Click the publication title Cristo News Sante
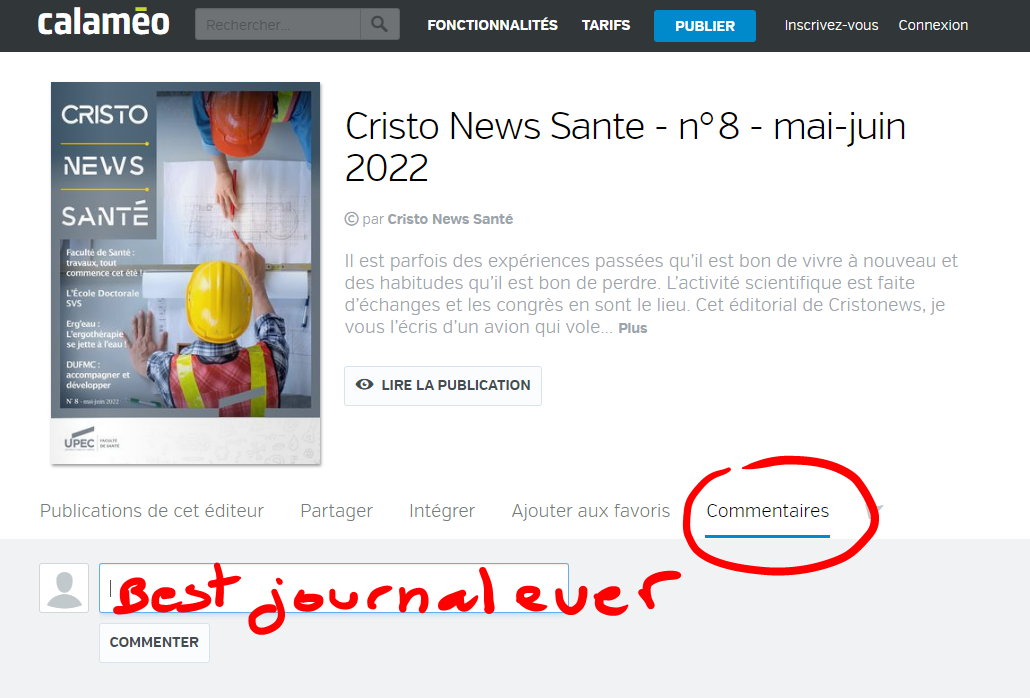Image resolution: width=1030 pixels, height=698 pixels. [x=625, y=146]
